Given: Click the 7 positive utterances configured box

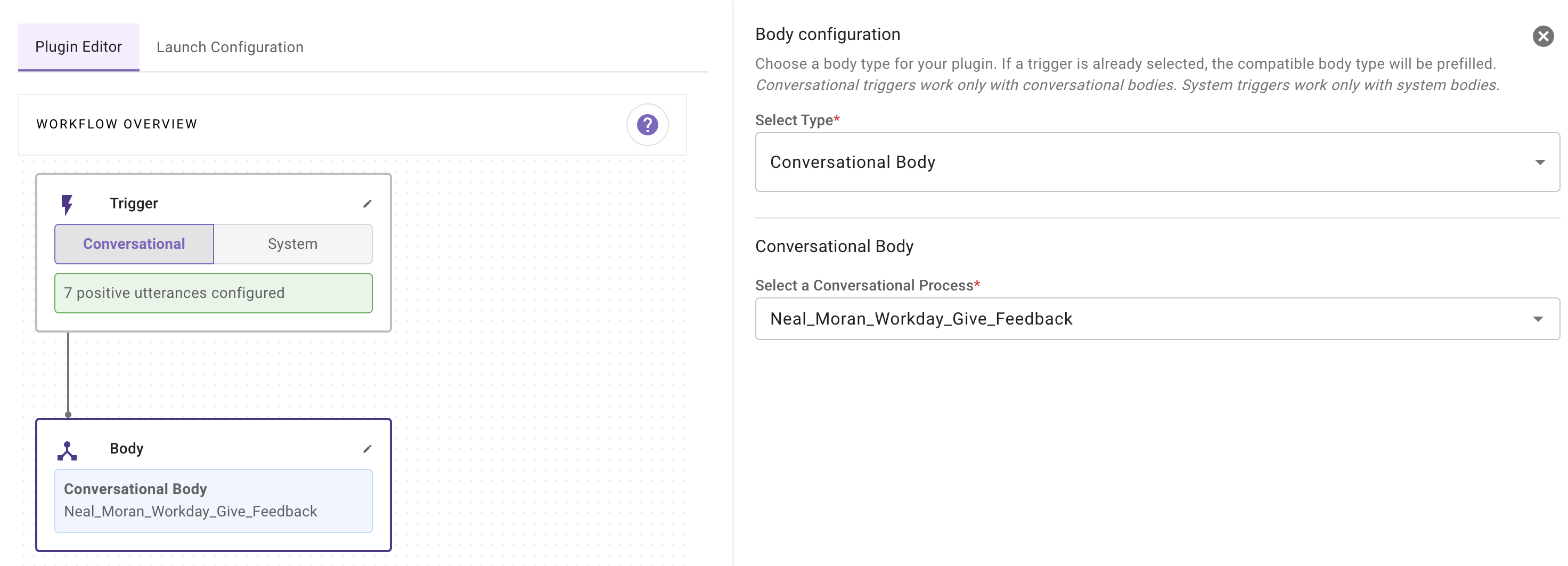Looking at the screenshot, I should click(x=213, y=293).
